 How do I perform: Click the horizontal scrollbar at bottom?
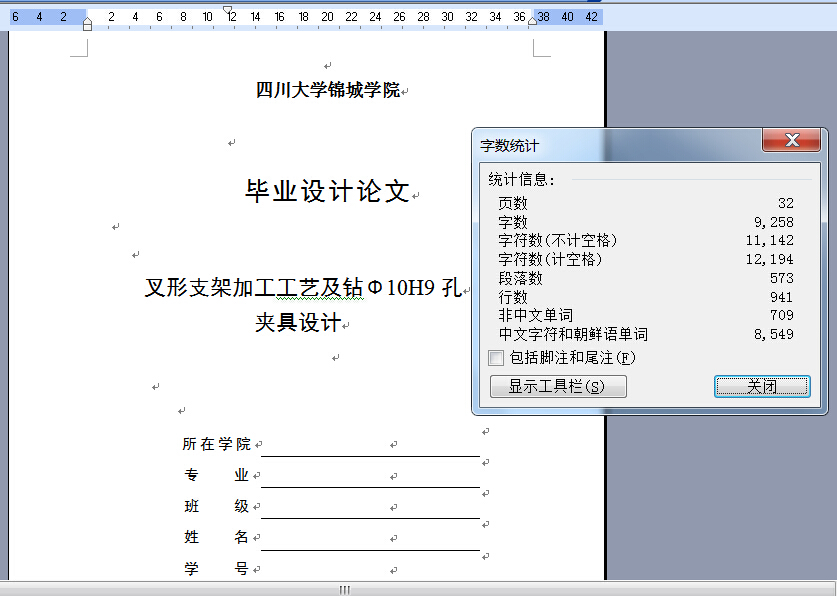point(345,590)
